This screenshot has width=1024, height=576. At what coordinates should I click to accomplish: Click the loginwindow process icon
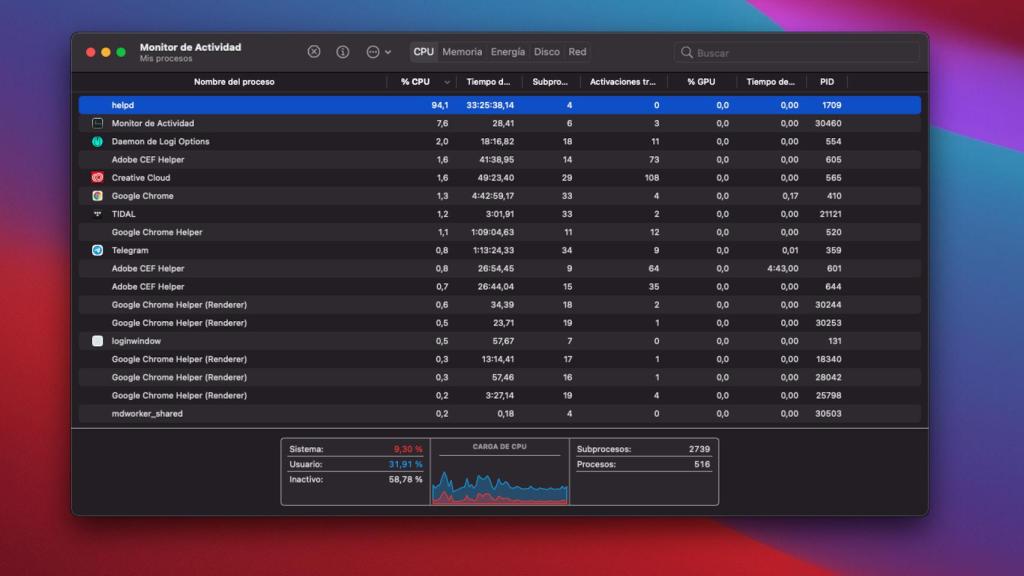click(x=96, y=341)
